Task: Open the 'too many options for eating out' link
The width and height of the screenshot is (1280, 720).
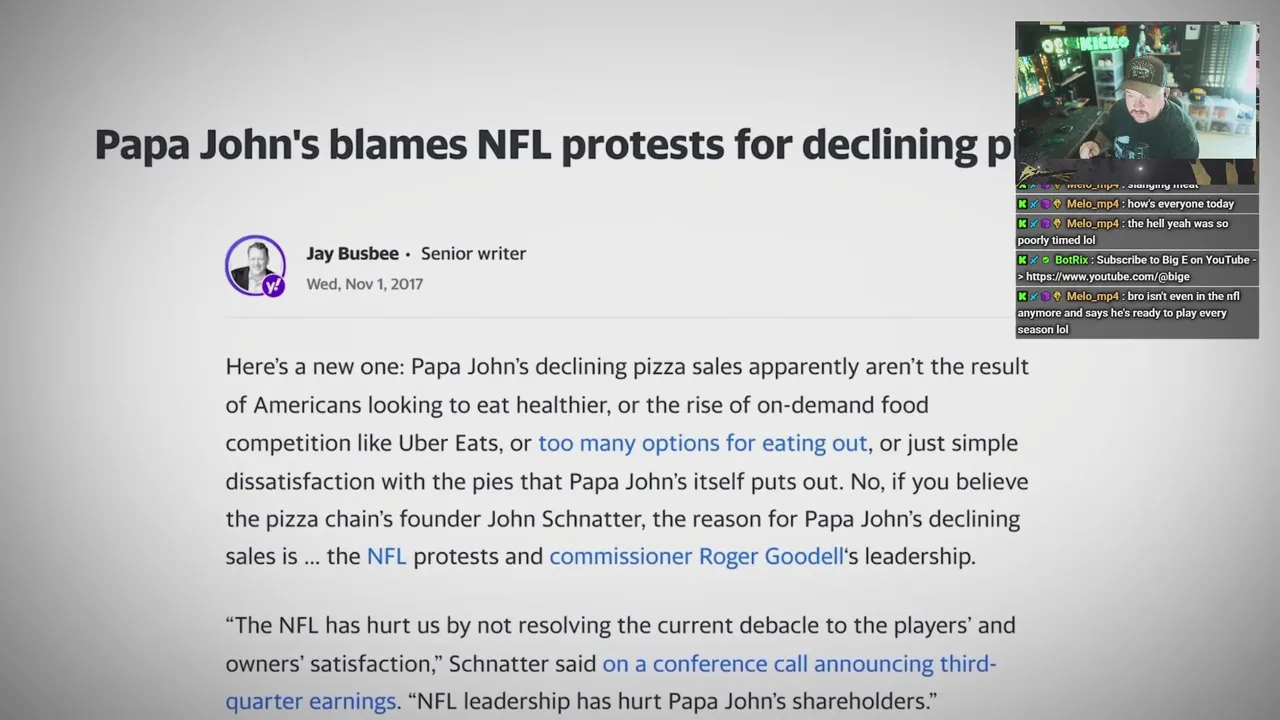Action: click(x=702, y=443)
